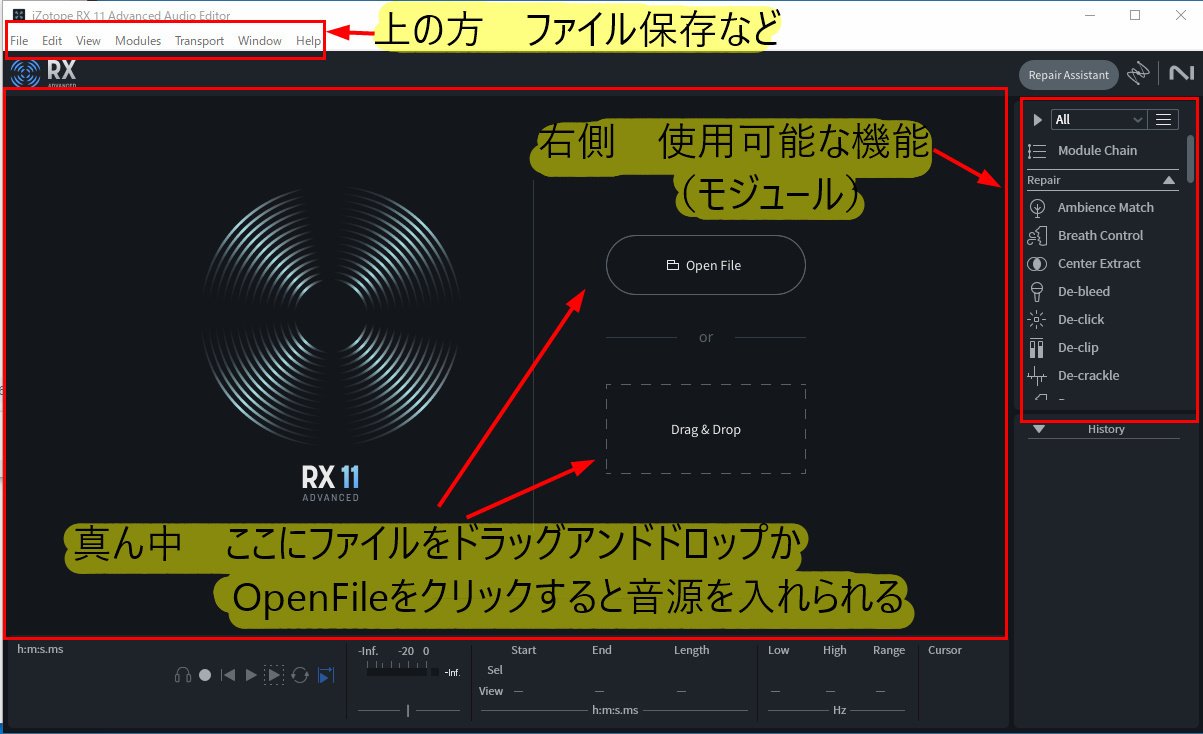Click the h:m:s.ms time display
This screenshot has height=734, width=1203.
[x=40, y=649]
